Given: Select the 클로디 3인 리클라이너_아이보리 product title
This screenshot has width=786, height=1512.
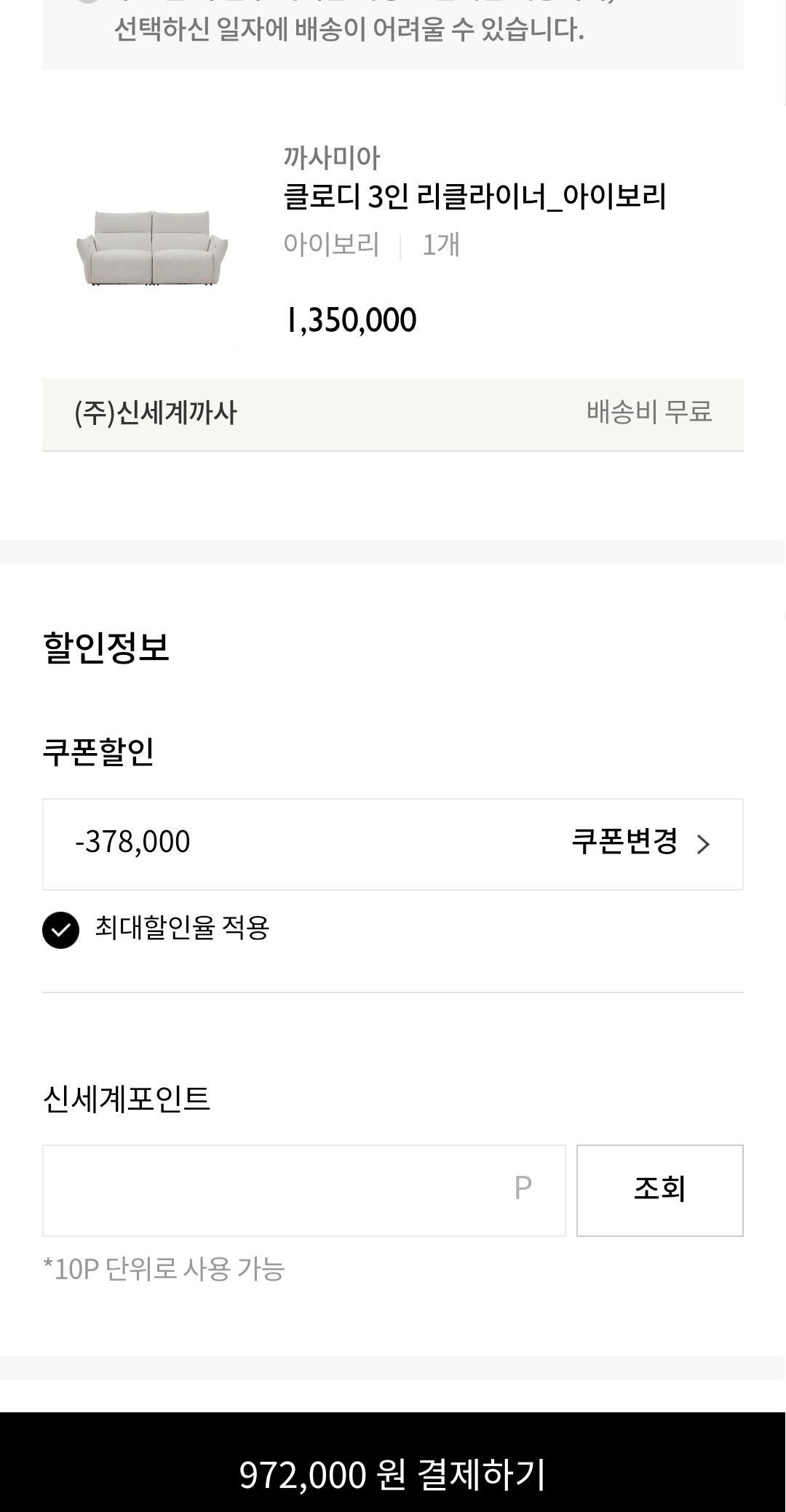Looking at the screenshot, I should coord(475,197).
